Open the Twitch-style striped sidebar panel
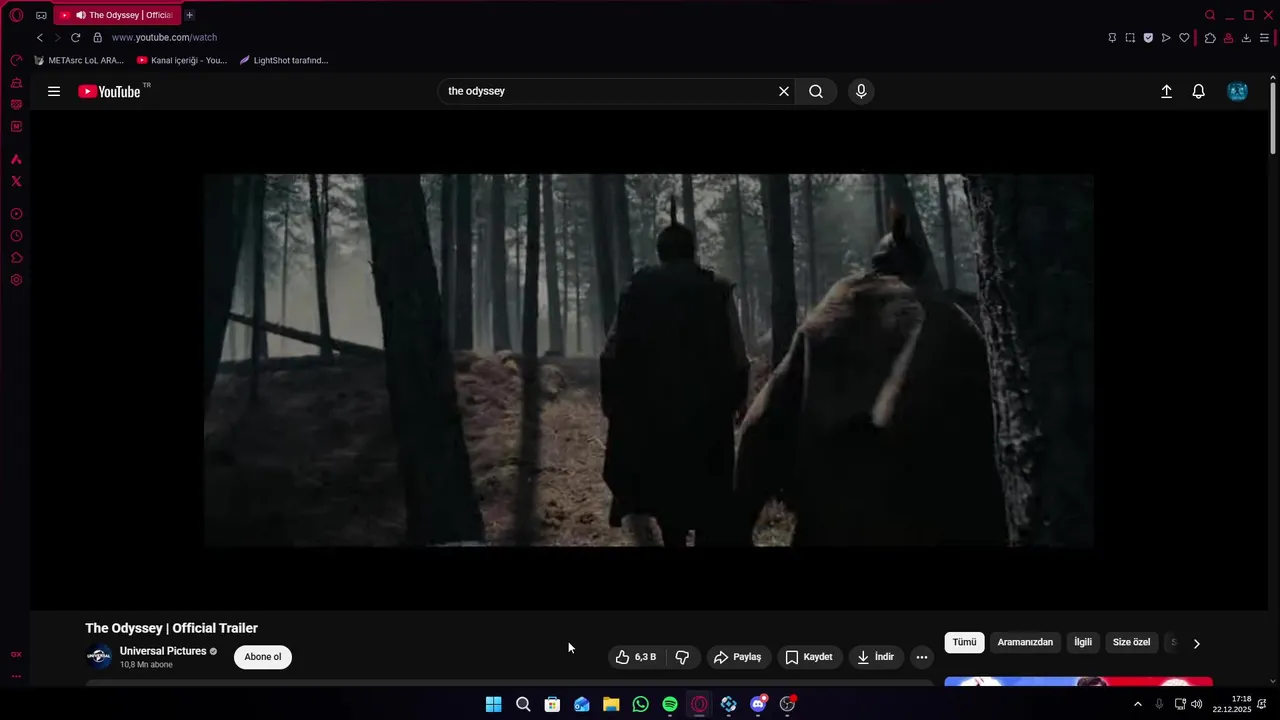 (x=16, y=105)
